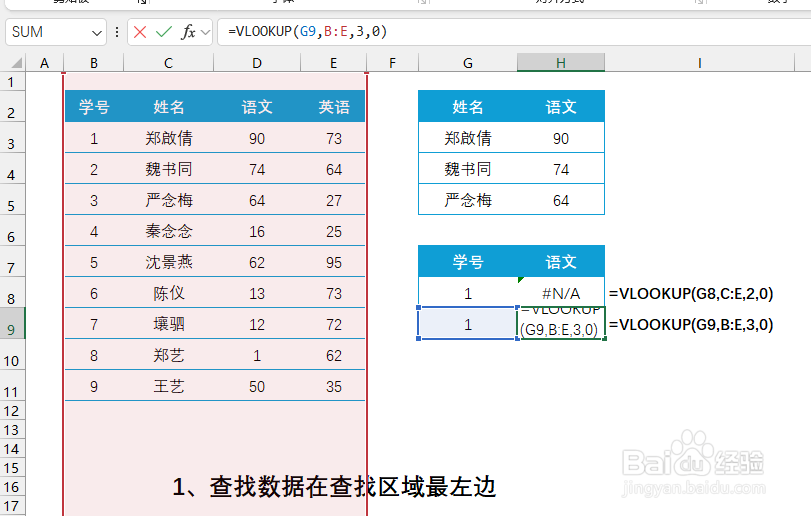The image size is (811, 516).
Task: Click the 语文 score 16 cell
Action: tap(257, 231)
